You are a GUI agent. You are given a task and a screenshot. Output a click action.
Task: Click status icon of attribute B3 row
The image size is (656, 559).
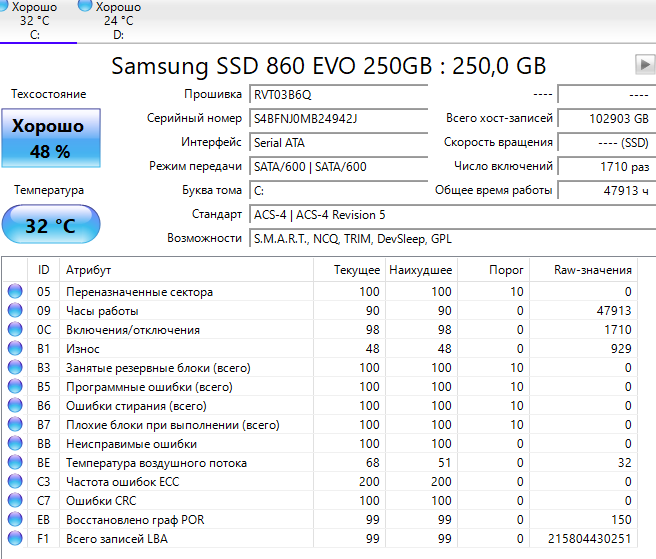[x=15, y=367]
